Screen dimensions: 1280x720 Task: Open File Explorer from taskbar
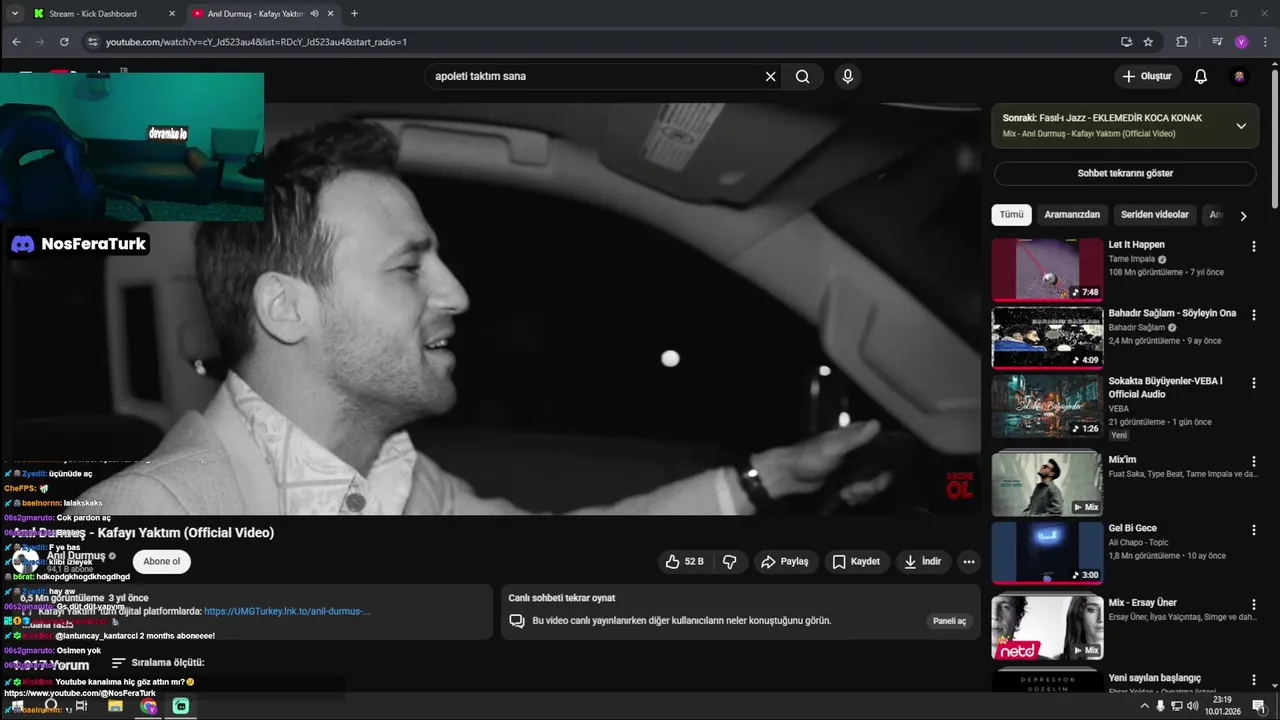coord(115,706)
